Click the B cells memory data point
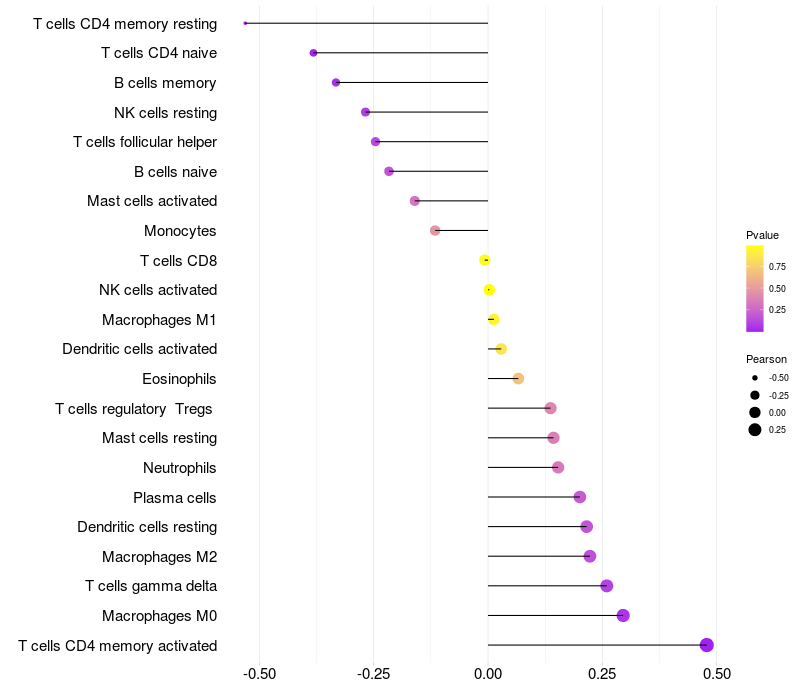Image resolution: width=800 pixels, height=700 pixels. [336, 83]
